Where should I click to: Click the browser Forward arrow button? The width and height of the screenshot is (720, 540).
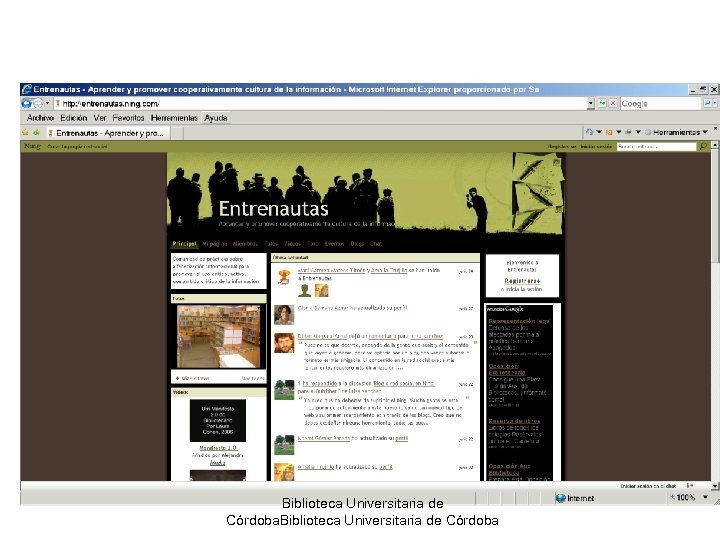point(38,103)
